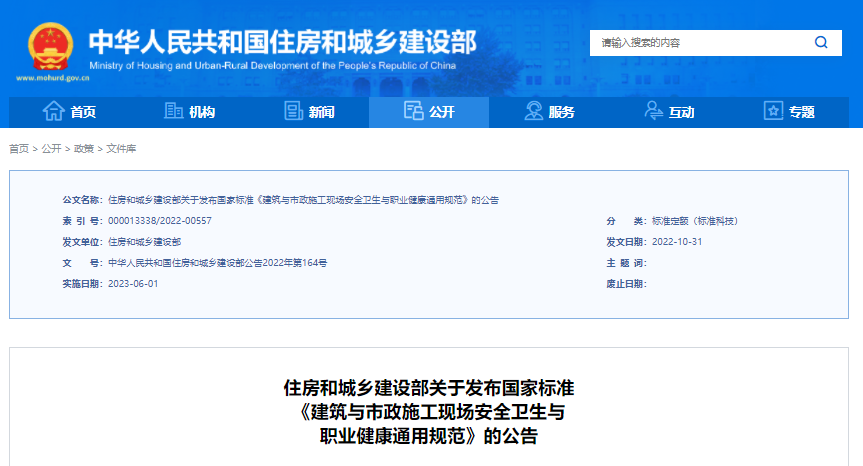Go to 文件库 in the breadcrumb
The width and height of the screenshot is (863, 466).
(121, 149)
